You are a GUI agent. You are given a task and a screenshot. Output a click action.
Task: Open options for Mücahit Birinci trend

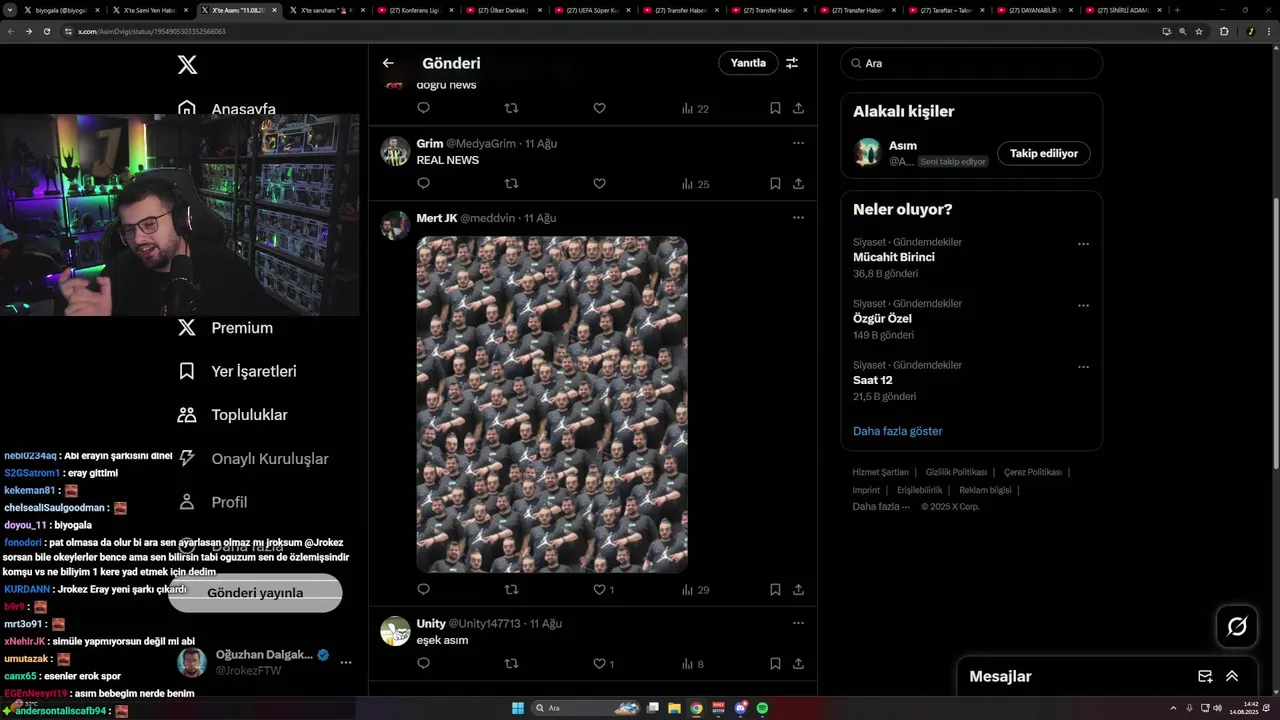pyautogui.click(x=1083, y=244)
